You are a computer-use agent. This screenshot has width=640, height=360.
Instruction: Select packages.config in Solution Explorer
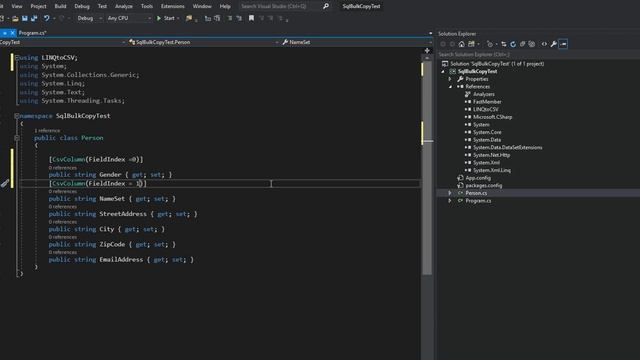[484, 186]
